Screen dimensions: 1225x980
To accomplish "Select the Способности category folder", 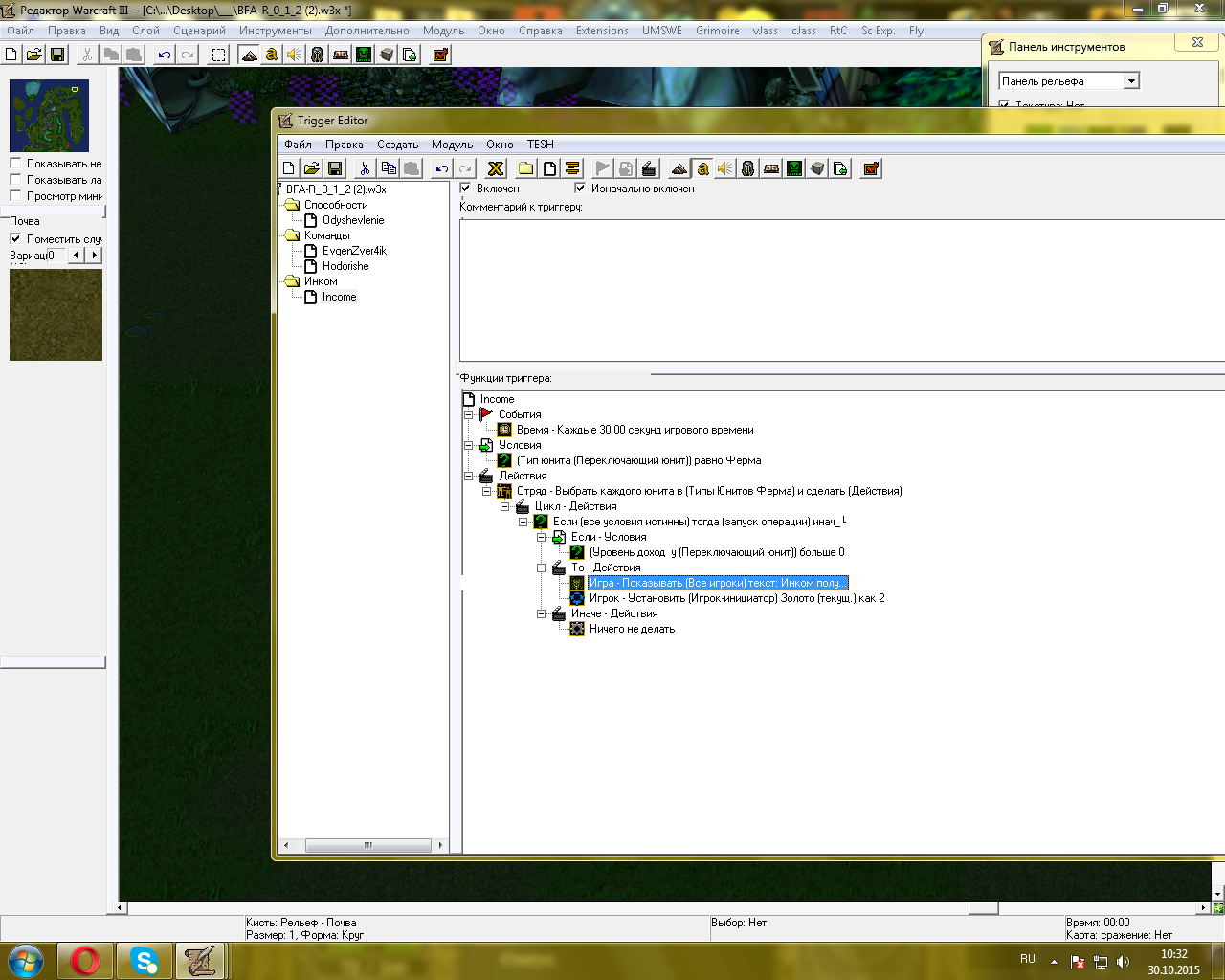I will (x=336, y=205).
